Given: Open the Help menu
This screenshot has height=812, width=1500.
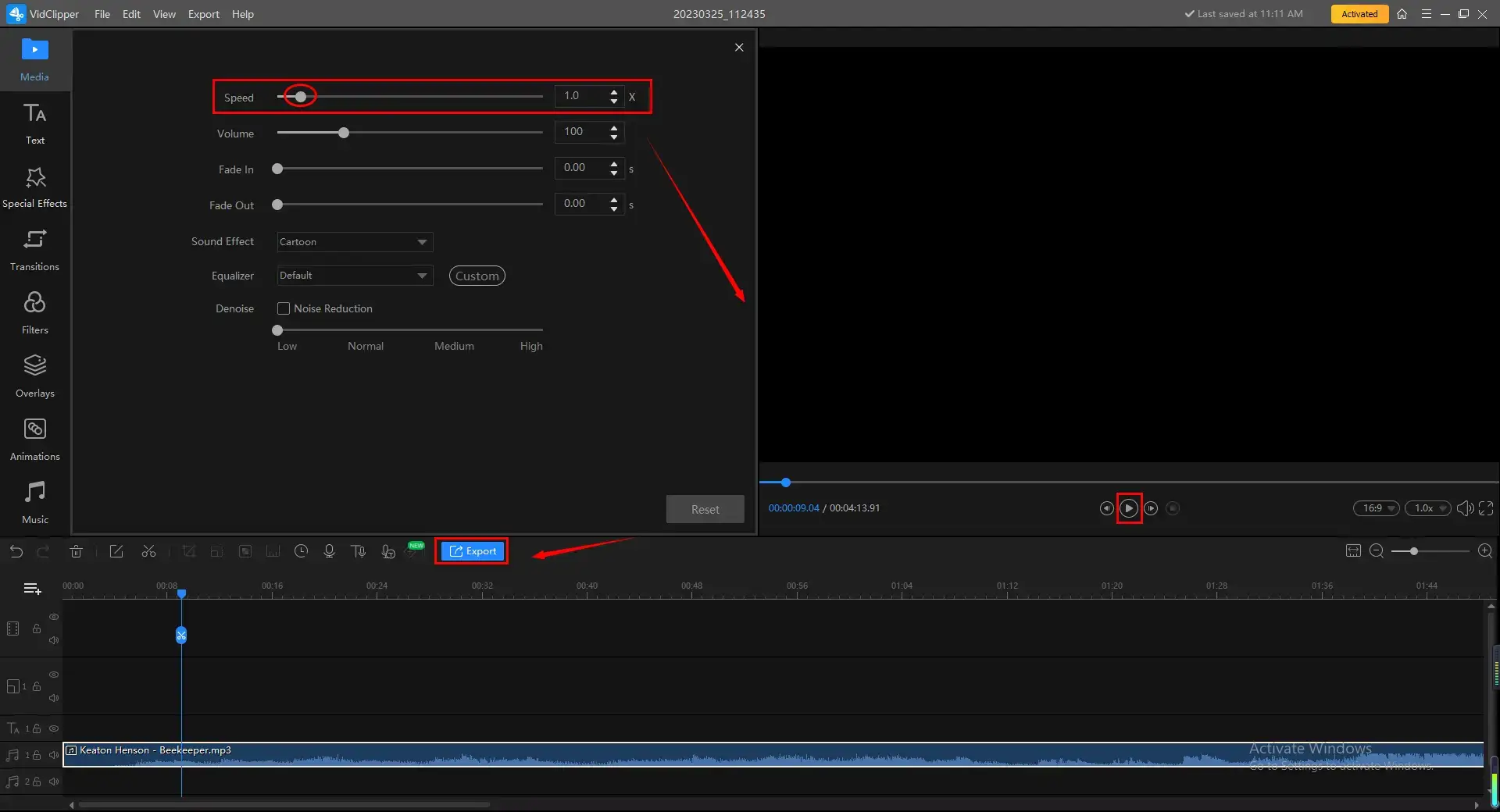Looking at the screenshot, I should pyautogui.click(x=242, y=14).
